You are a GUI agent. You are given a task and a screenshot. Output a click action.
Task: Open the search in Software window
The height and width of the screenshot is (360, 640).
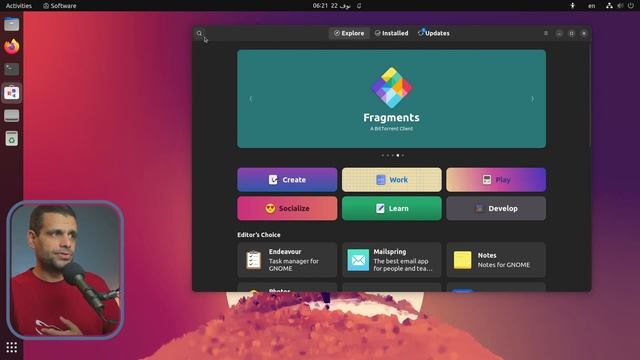[x=199, y=33]
